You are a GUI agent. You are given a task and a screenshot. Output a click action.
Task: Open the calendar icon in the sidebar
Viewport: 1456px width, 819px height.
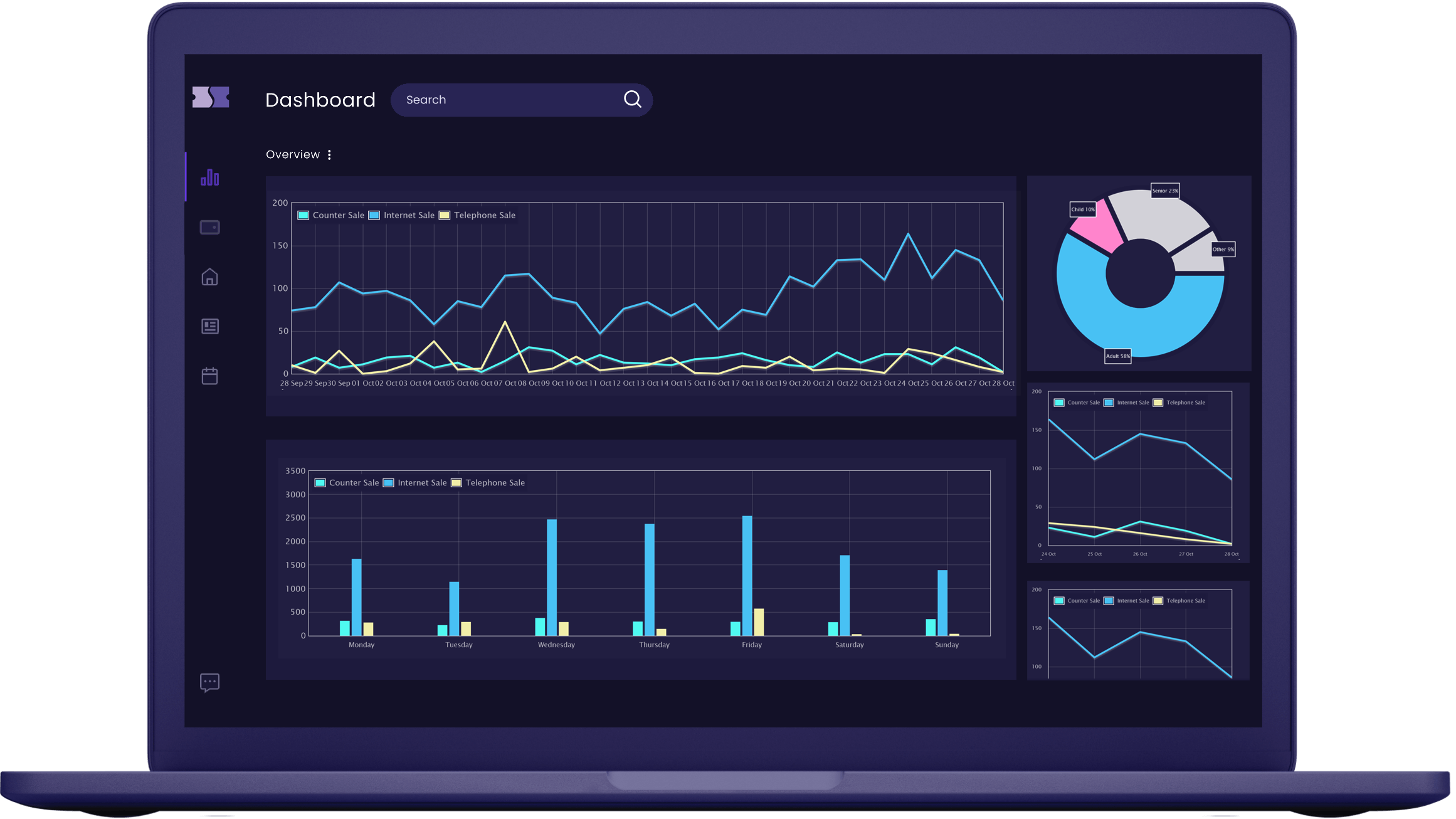pyautogui.click(x=210, y=376)
